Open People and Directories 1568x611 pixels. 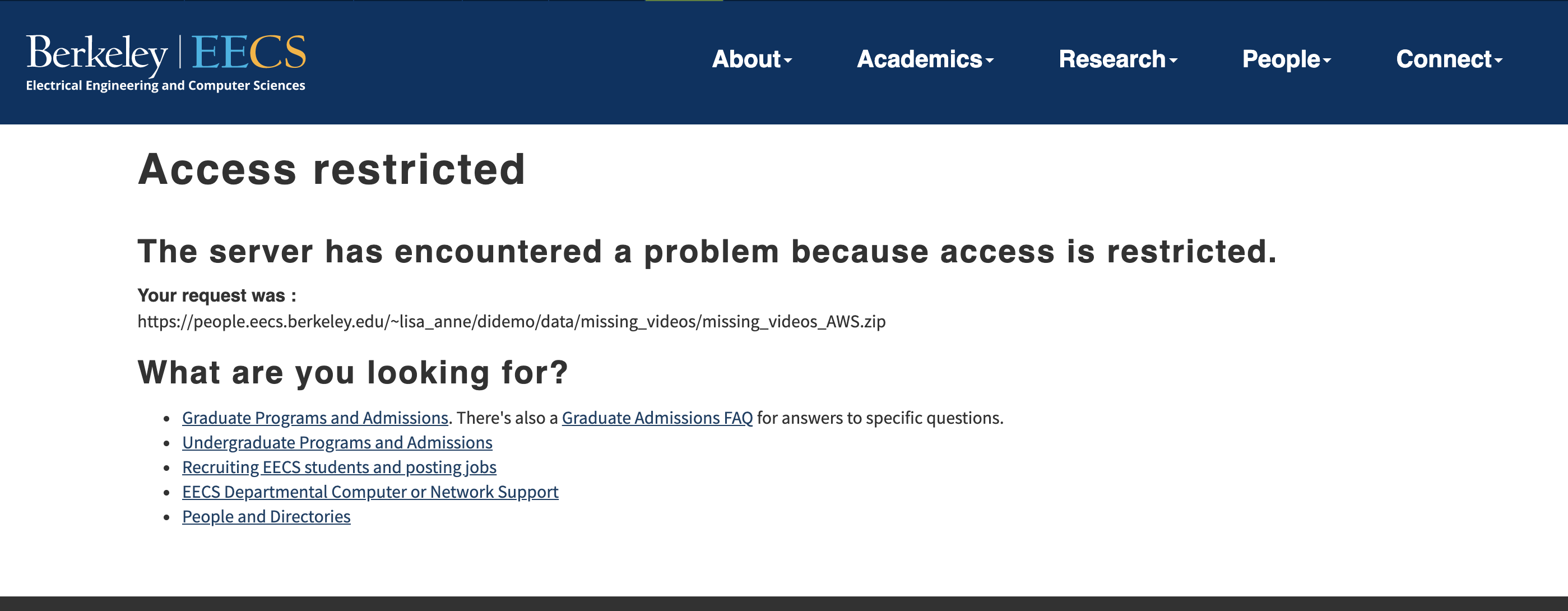(266, 517)
